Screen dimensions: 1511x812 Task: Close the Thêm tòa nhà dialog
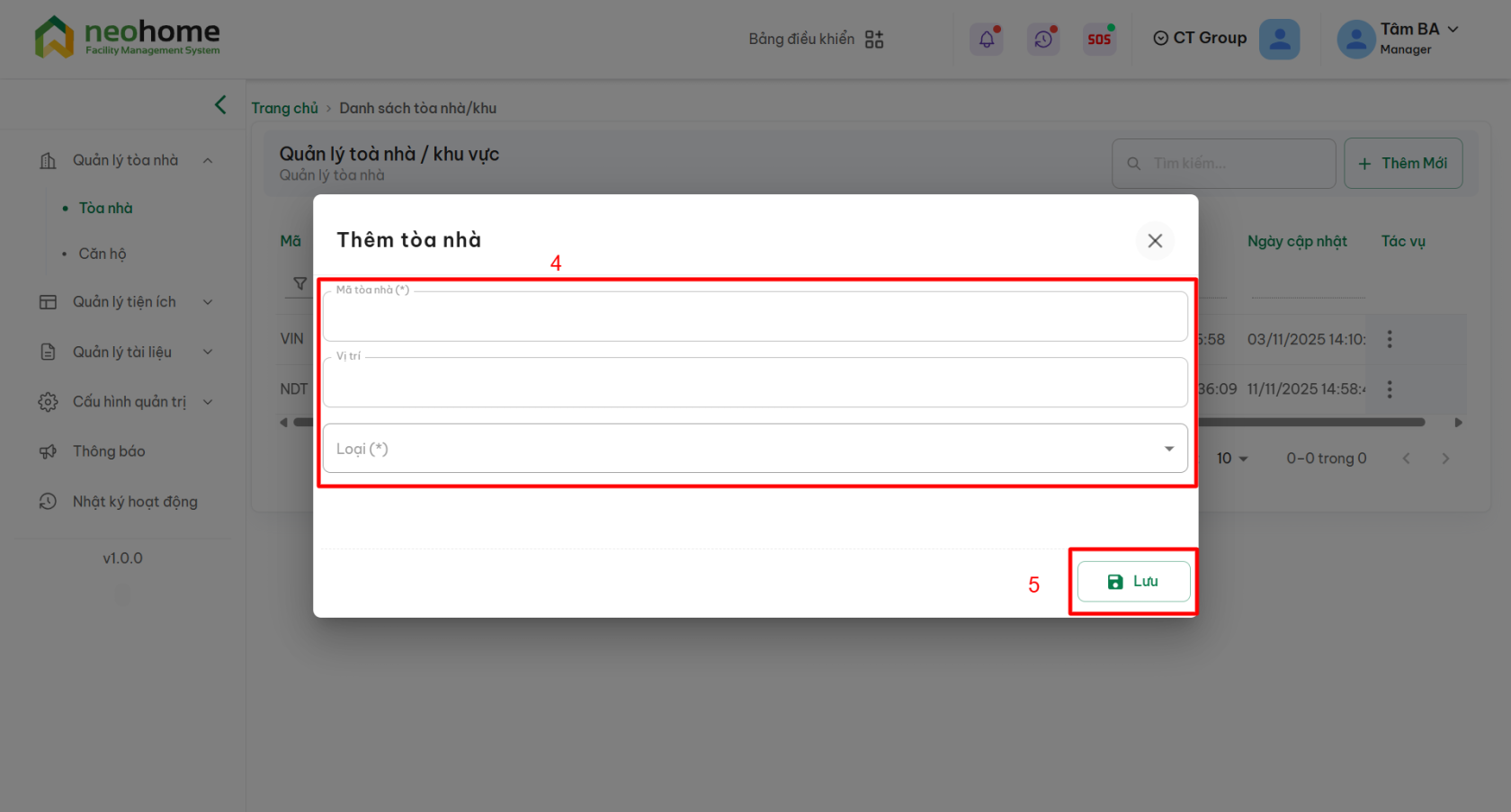[1155, 241]
